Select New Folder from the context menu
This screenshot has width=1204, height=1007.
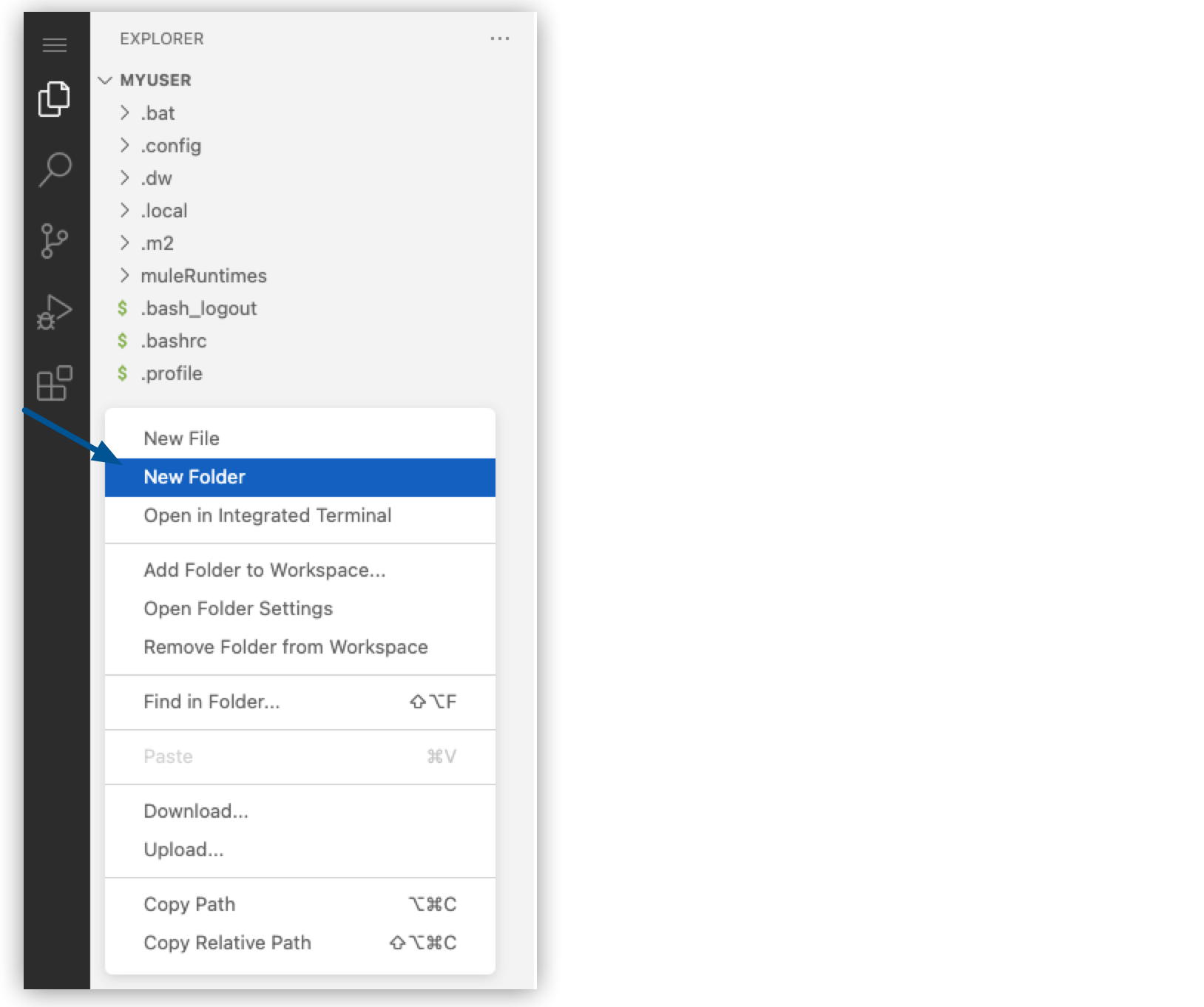[195, 477]
